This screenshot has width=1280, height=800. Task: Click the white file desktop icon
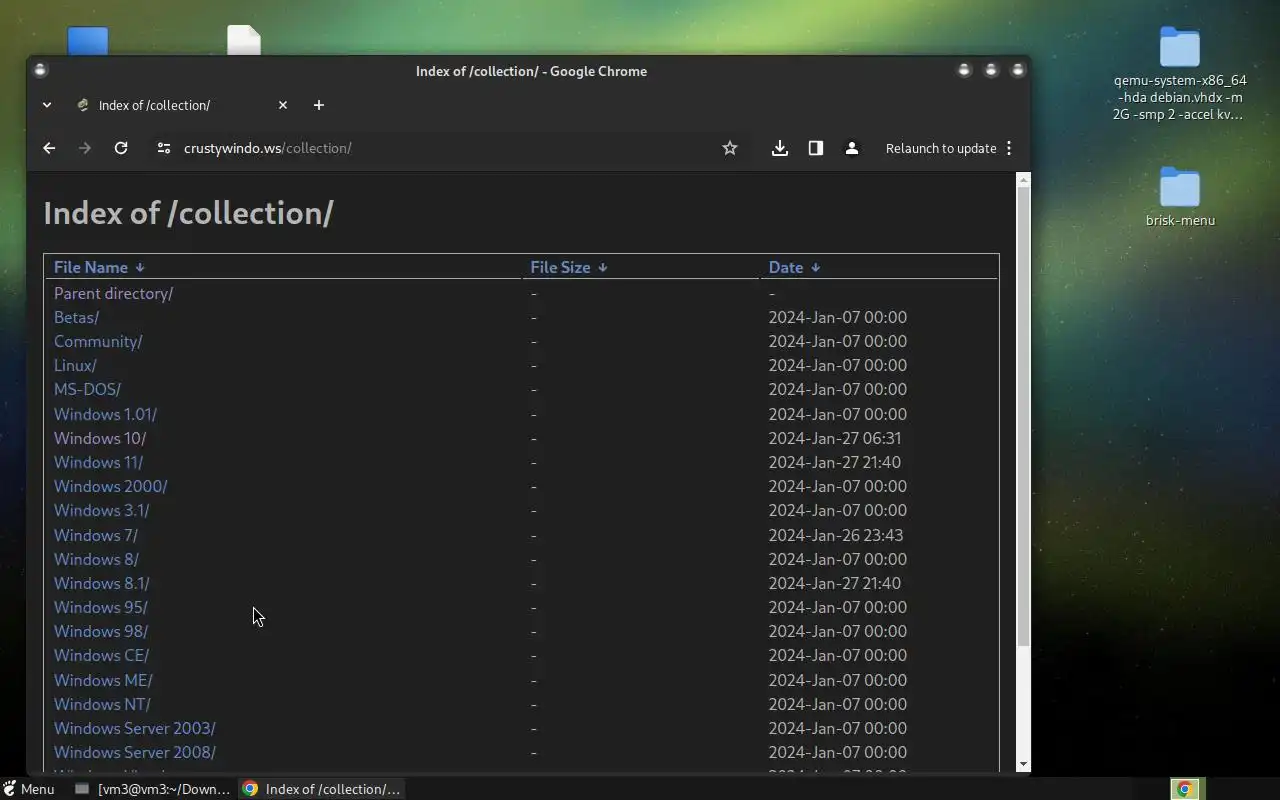(x=244, y=40)
